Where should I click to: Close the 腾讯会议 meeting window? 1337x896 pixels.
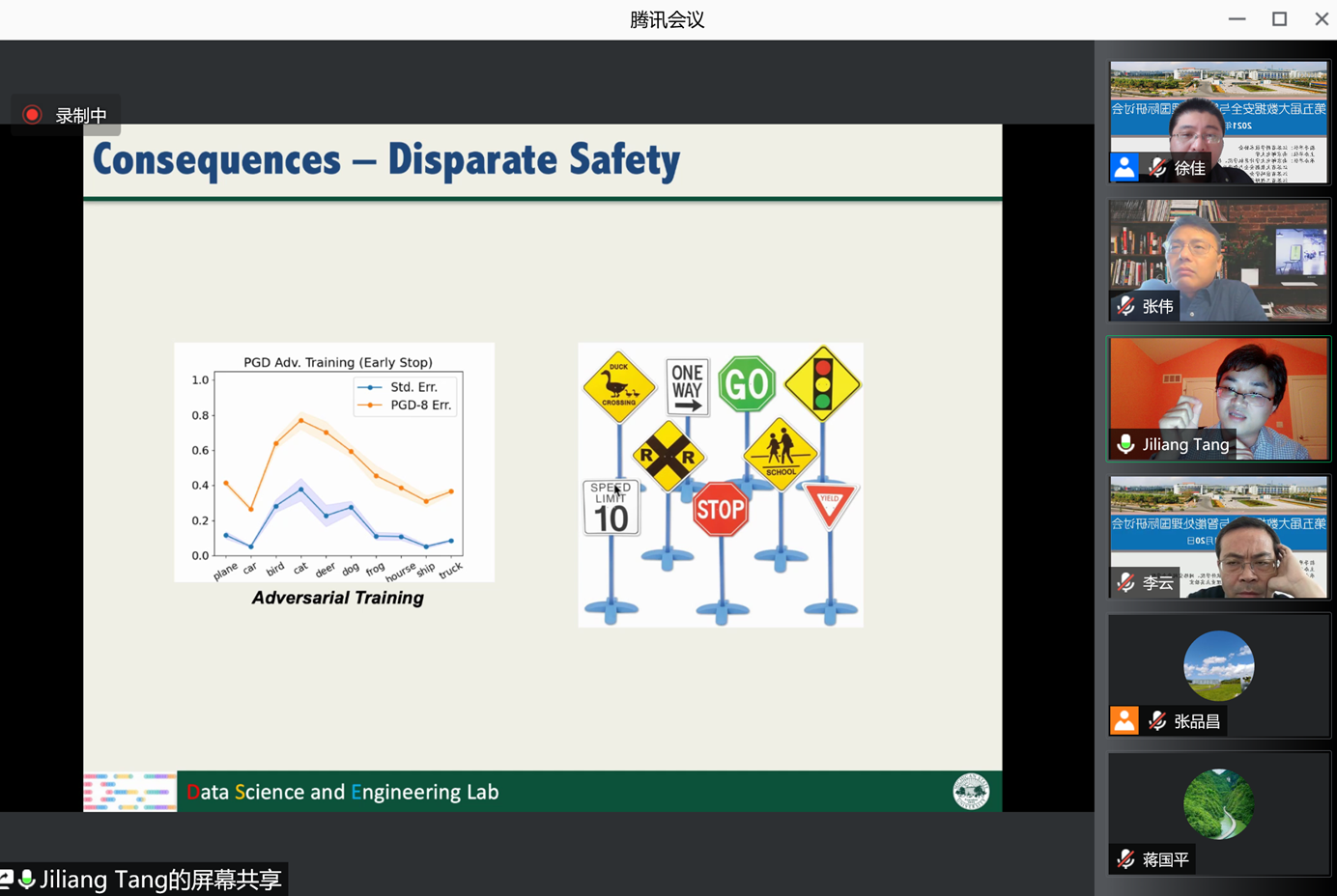1321,19
